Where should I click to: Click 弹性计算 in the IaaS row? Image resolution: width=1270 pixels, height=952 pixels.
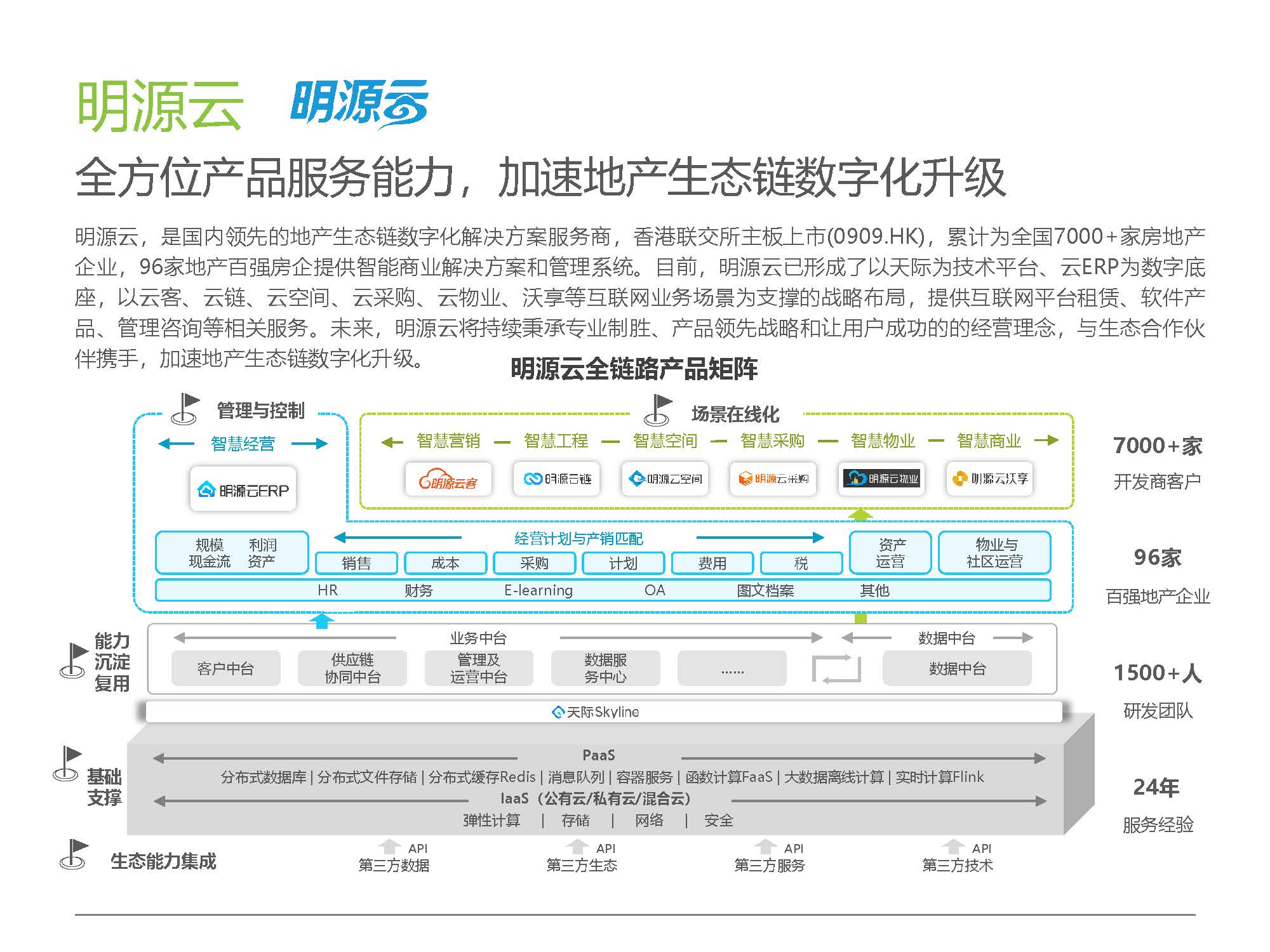coord(491,821)
